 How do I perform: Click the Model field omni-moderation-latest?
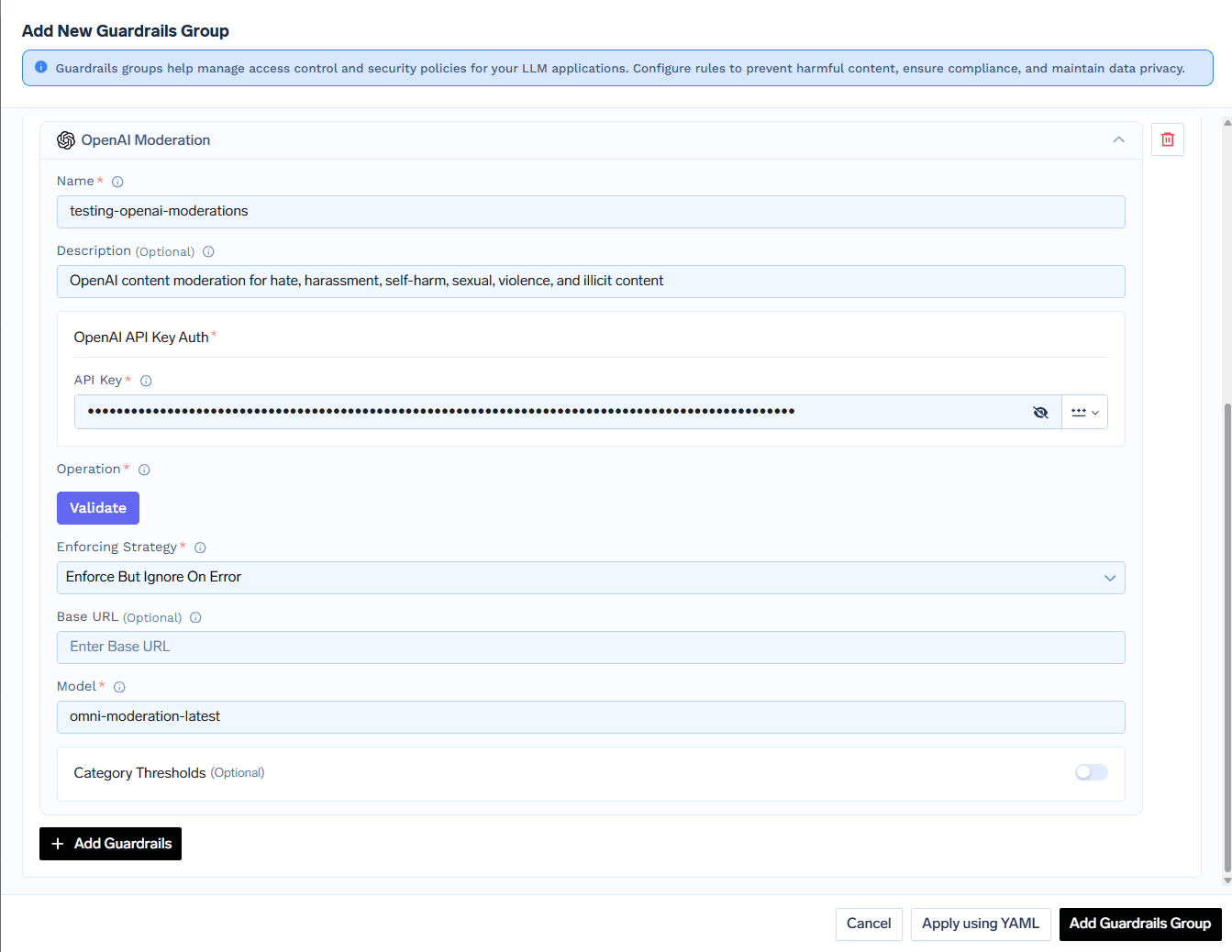coord(591,717)
